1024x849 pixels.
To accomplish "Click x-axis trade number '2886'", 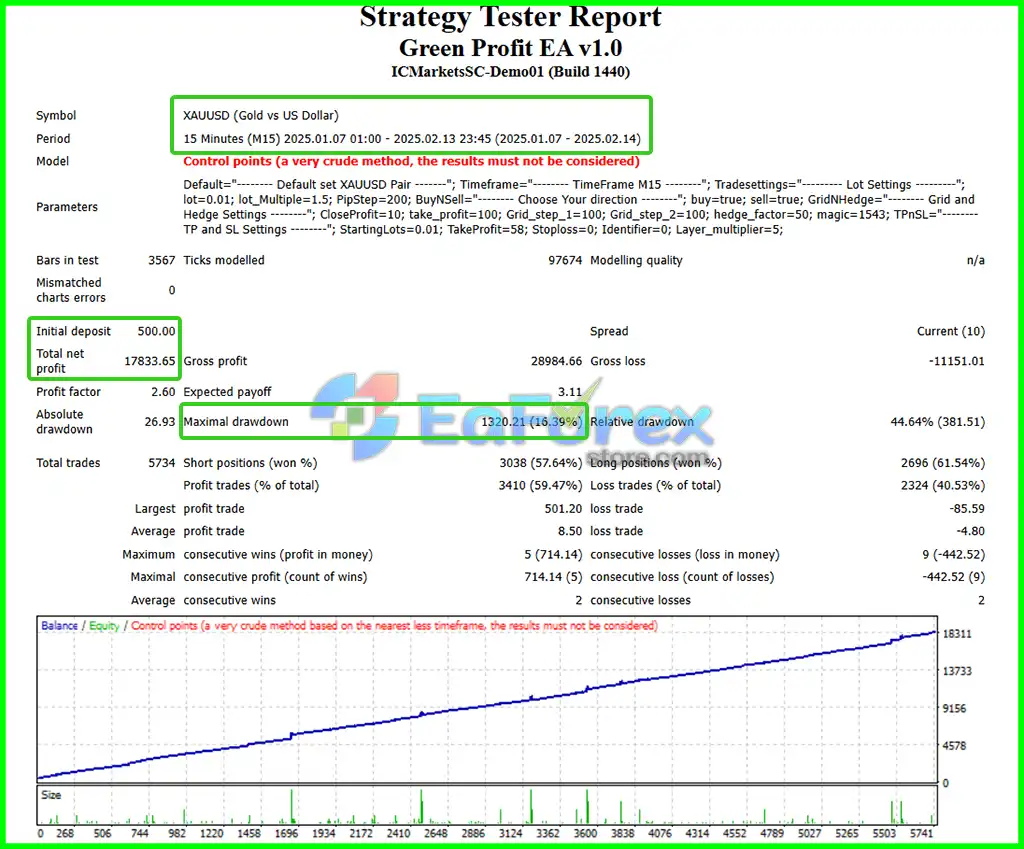I will (x=473, y=833).
